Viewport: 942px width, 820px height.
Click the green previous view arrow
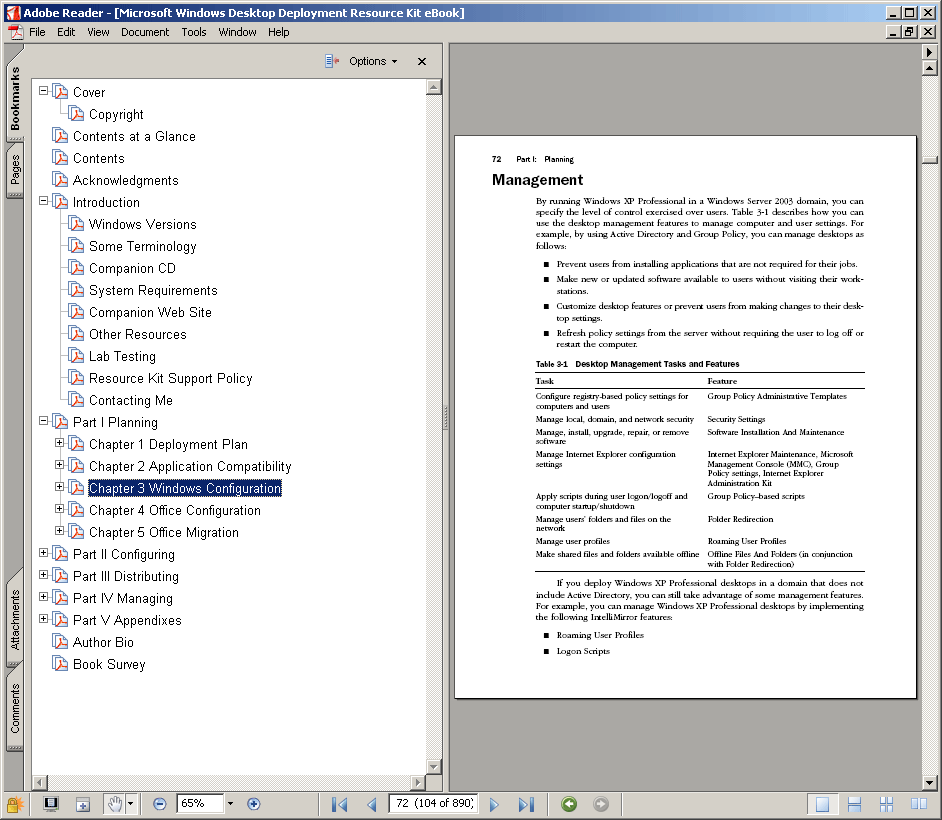tap(569, 804)
